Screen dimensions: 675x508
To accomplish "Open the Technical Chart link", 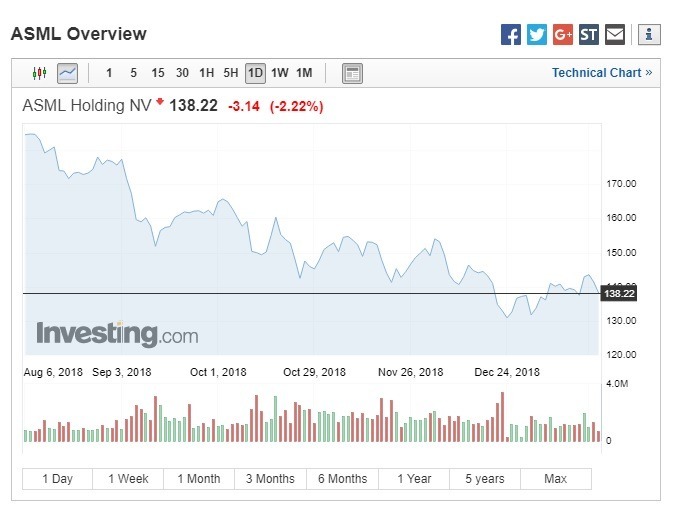I will click(602, 73).
